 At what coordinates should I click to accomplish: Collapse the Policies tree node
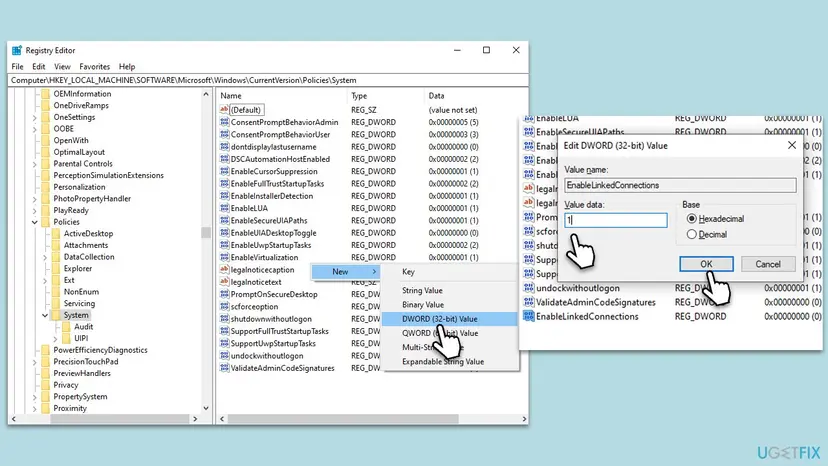point(35,222)
